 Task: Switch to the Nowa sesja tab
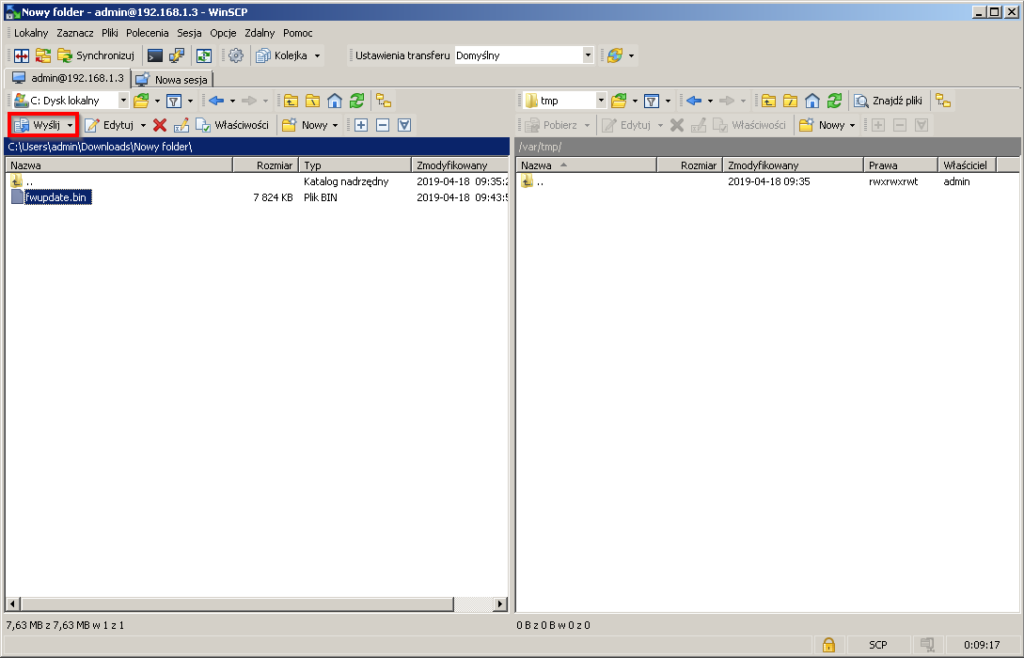[x=174, y=79]
